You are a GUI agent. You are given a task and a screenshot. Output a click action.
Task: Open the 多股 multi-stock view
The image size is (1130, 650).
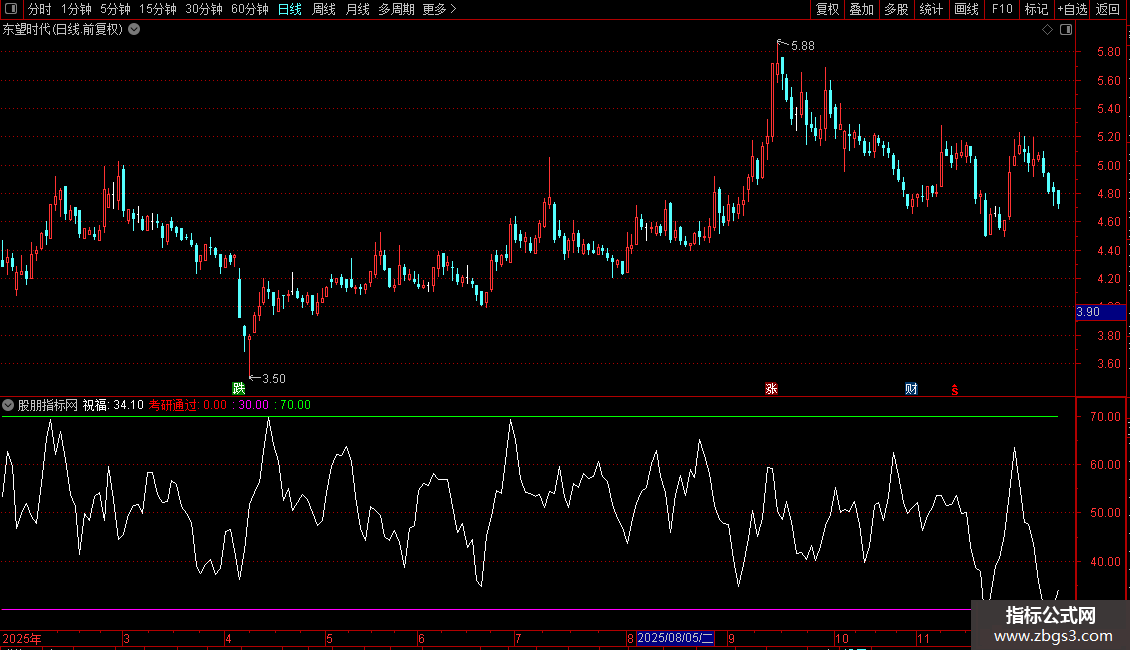896,9
